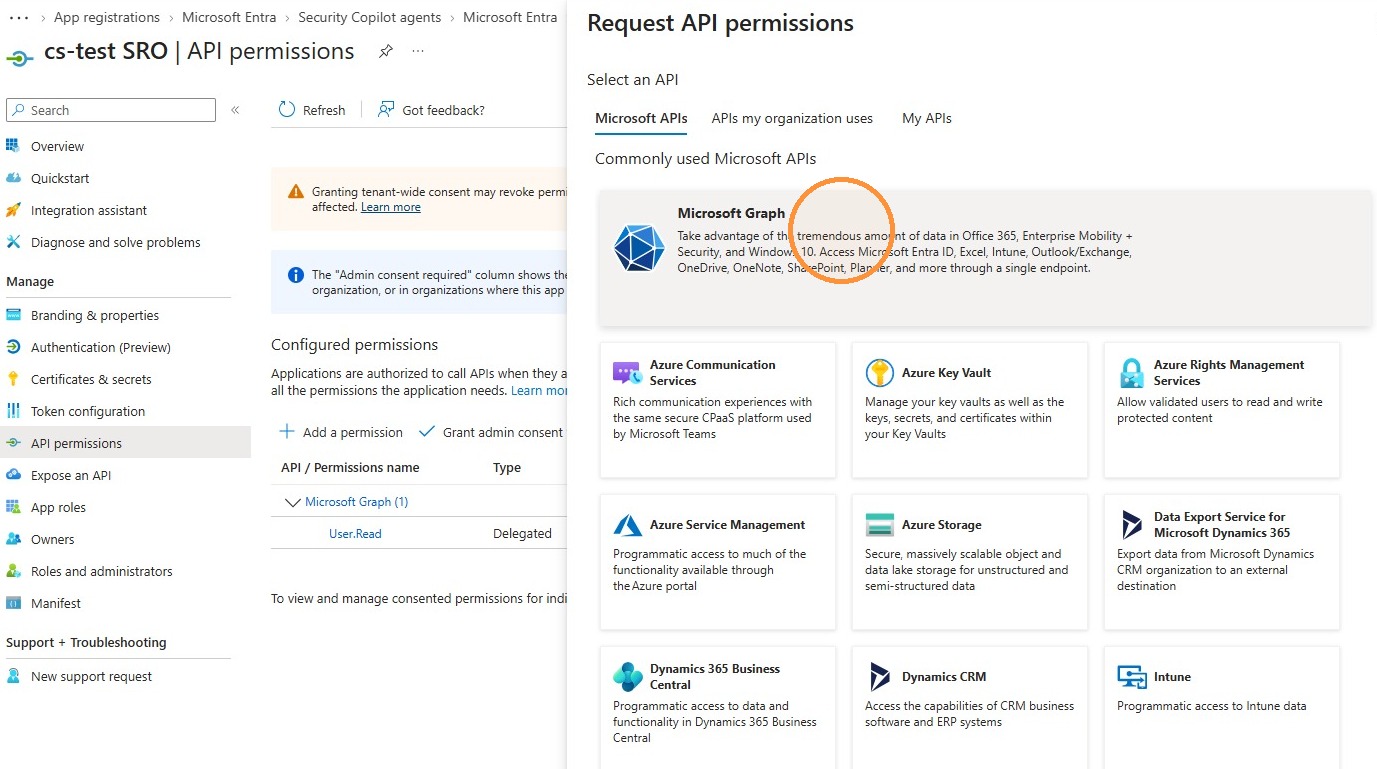Select the Expose an API cloud icon
Image resolution: width=1377 pixels, height=769 pixels.
[x=13, y=475]
